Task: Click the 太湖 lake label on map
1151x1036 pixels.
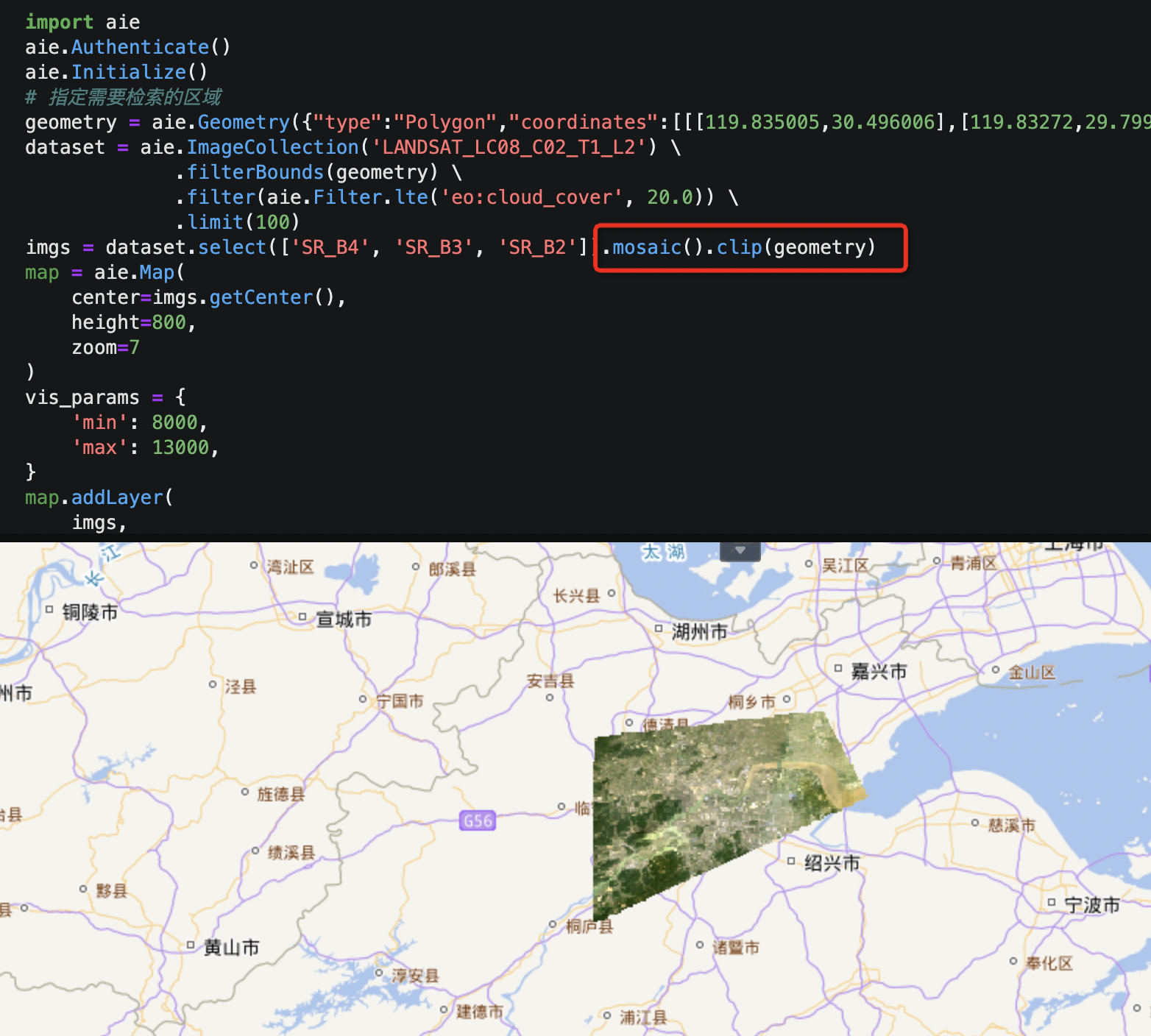Action: (663, 552)
